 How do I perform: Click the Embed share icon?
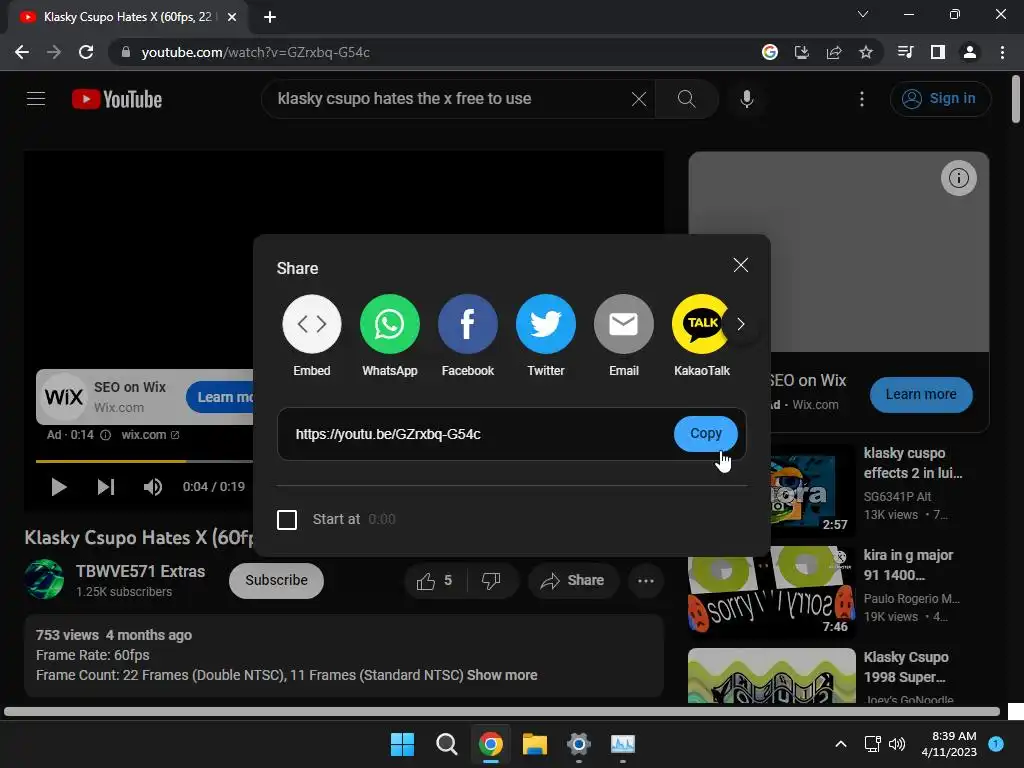tap(312, 324)
